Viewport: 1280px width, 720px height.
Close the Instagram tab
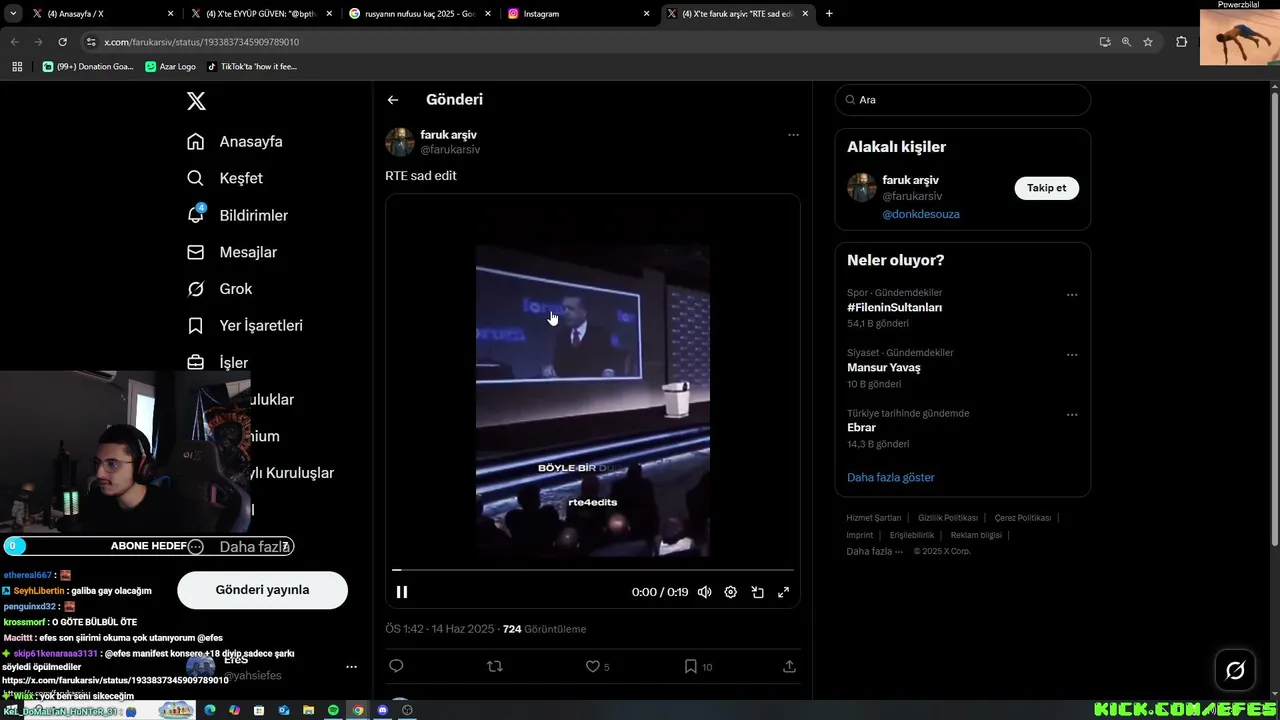coord(647,14)
